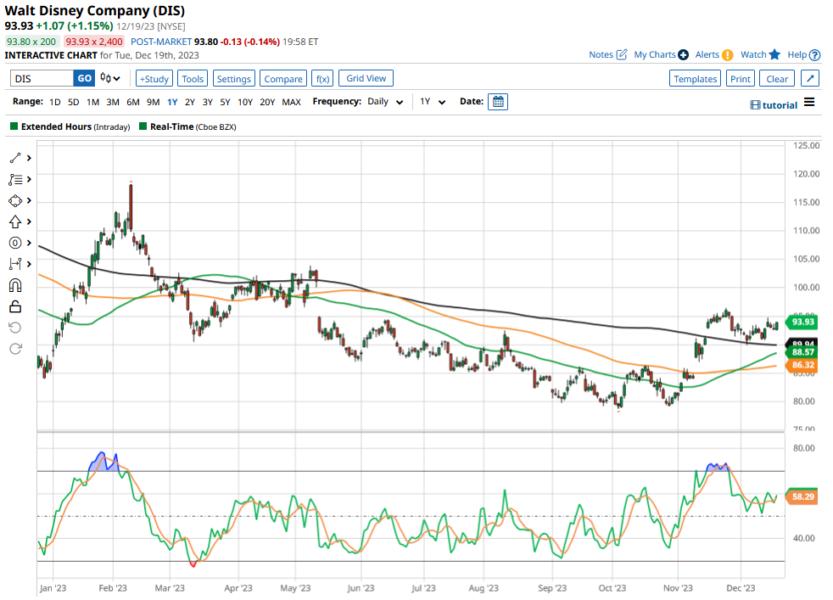833x600 pixels.
Task: Switch range to 3M
Action: click(112, 102)
